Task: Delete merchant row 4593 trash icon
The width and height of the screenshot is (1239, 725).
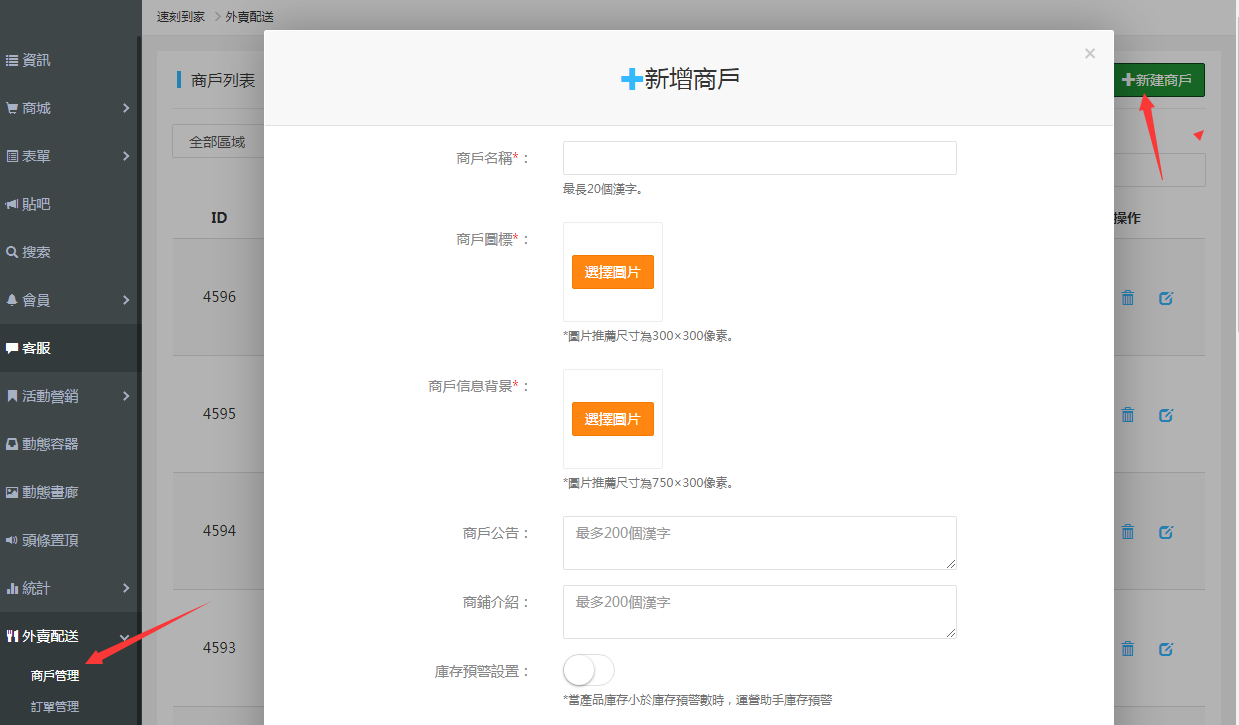Action: 1128,648
